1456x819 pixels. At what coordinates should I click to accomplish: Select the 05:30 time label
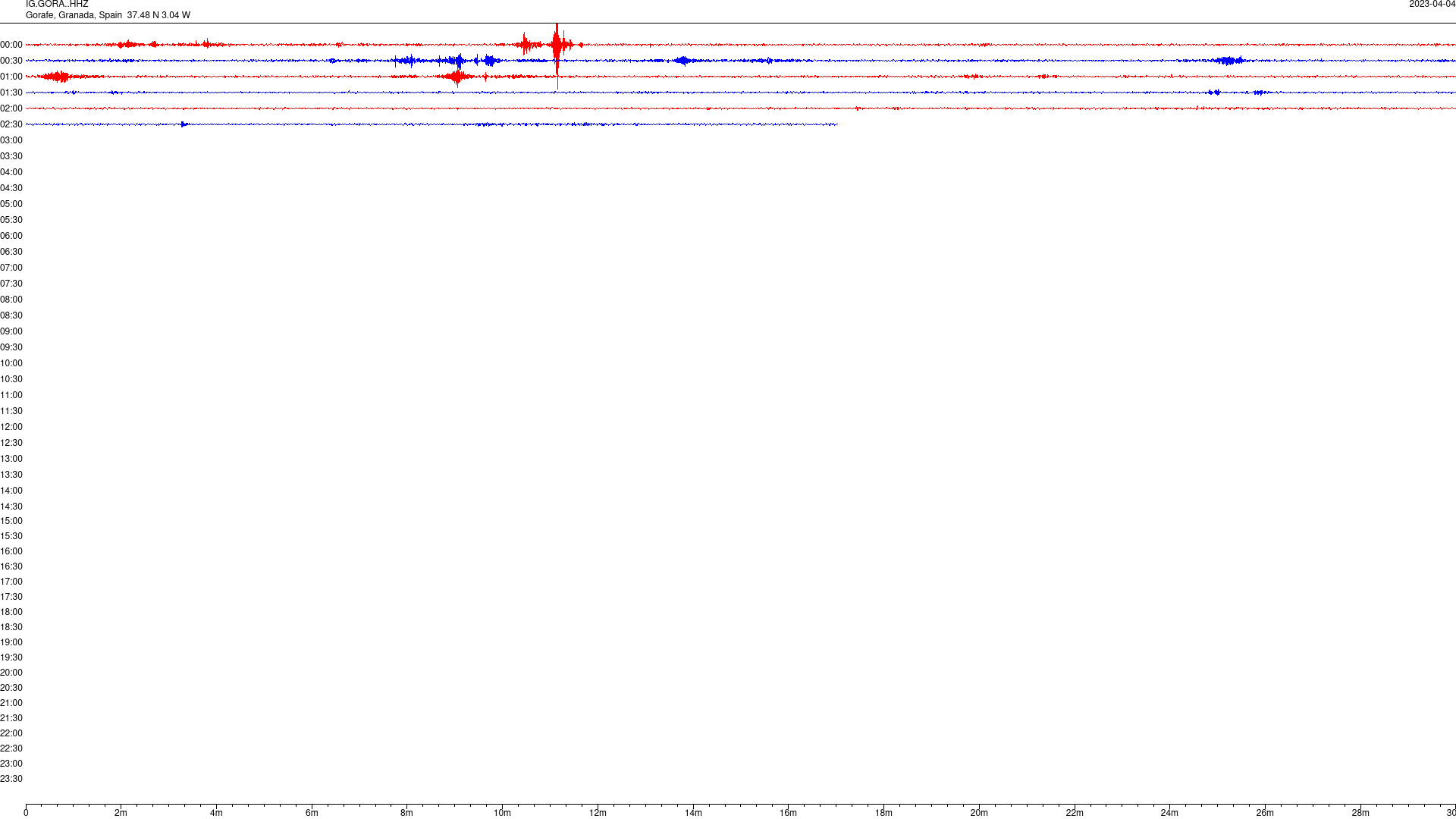(x=11, y=220)
